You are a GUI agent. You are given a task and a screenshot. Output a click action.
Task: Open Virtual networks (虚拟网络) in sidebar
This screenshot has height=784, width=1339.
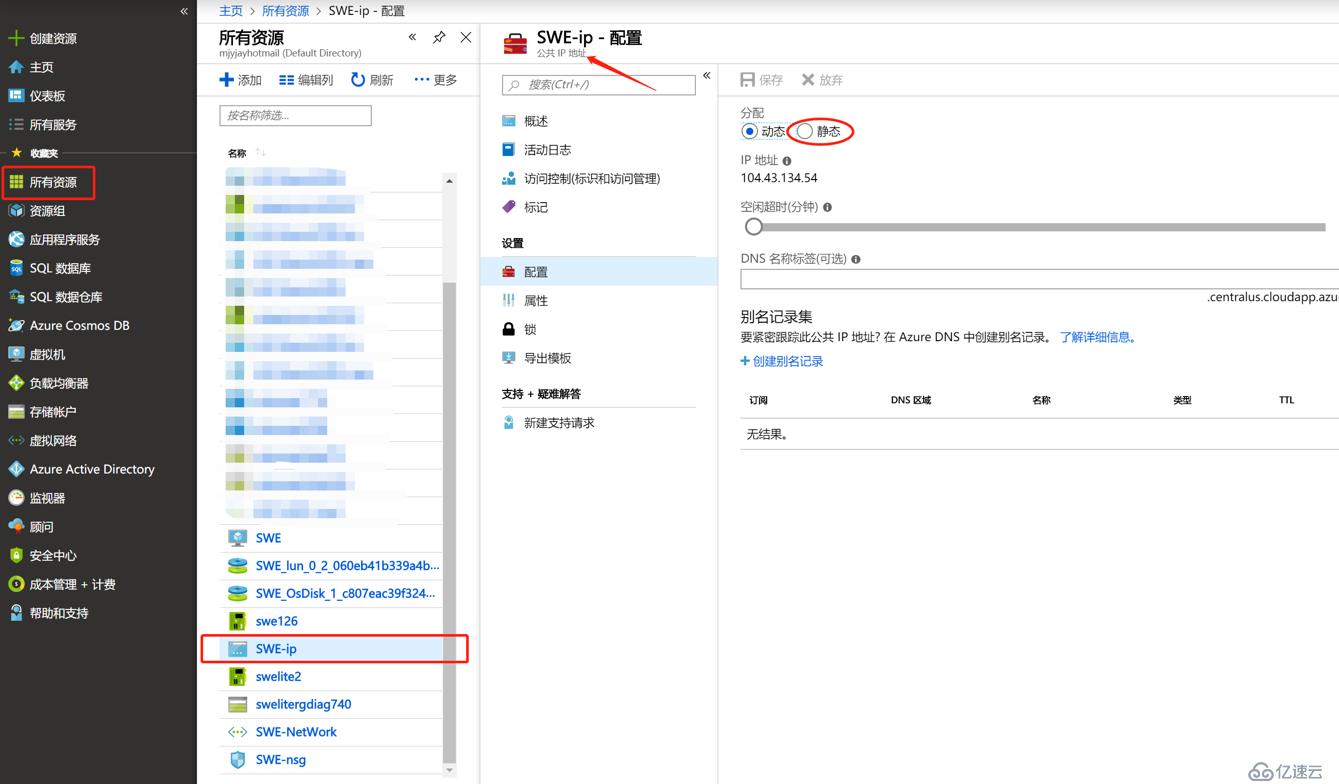tap(53, 440)
